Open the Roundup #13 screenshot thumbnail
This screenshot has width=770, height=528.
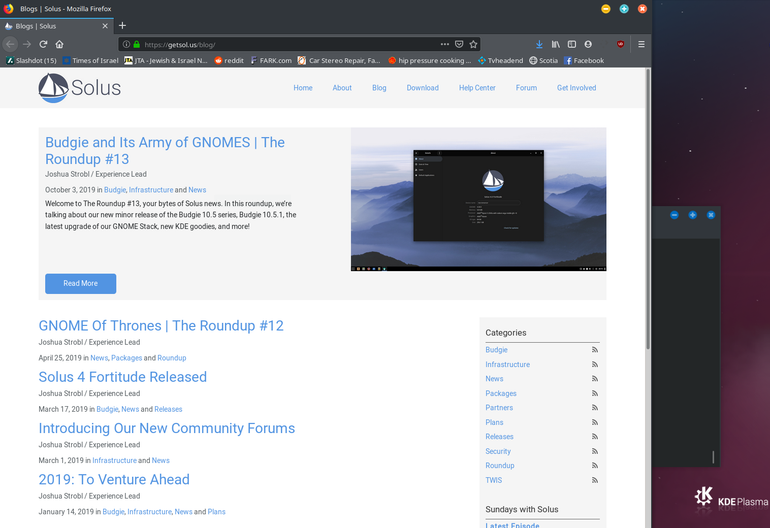[478, 199]
